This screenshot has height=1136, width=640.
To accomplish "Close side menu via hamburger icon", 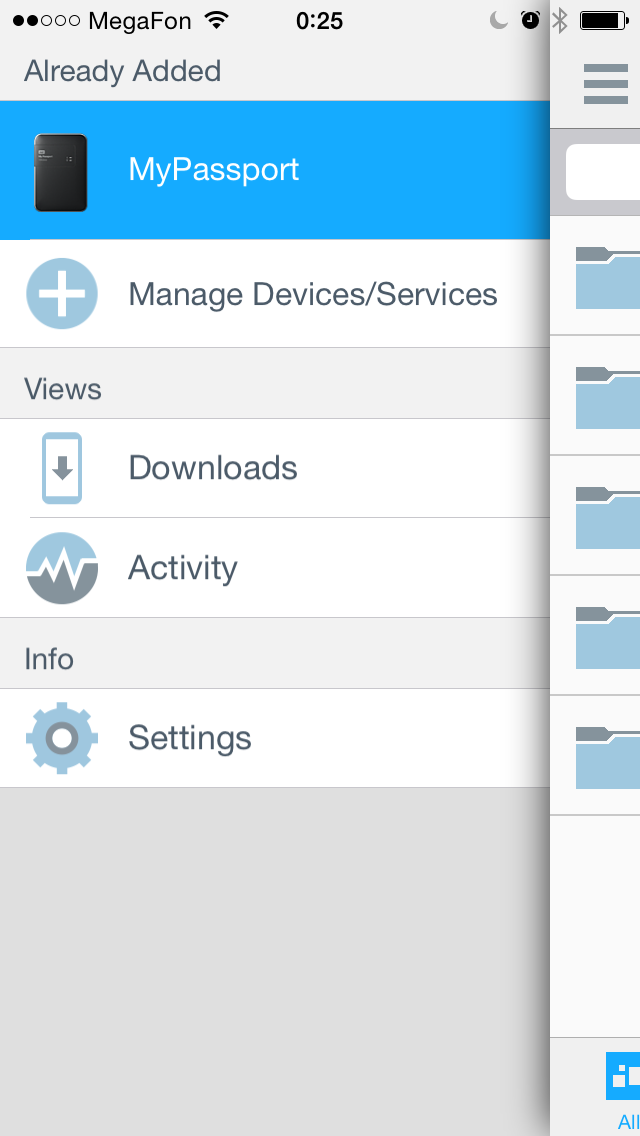I will click(x=606, y=84).
